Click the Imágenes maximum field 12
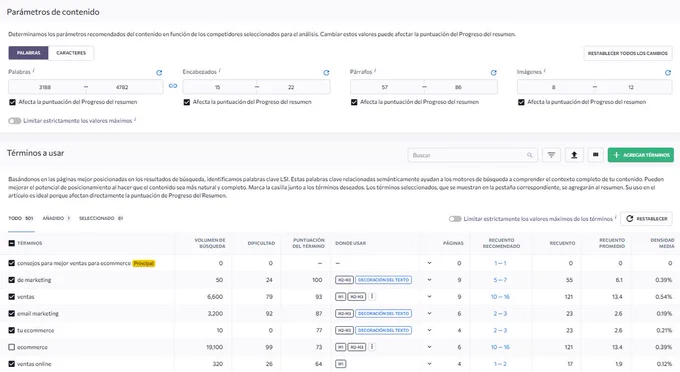 [631, 87]
